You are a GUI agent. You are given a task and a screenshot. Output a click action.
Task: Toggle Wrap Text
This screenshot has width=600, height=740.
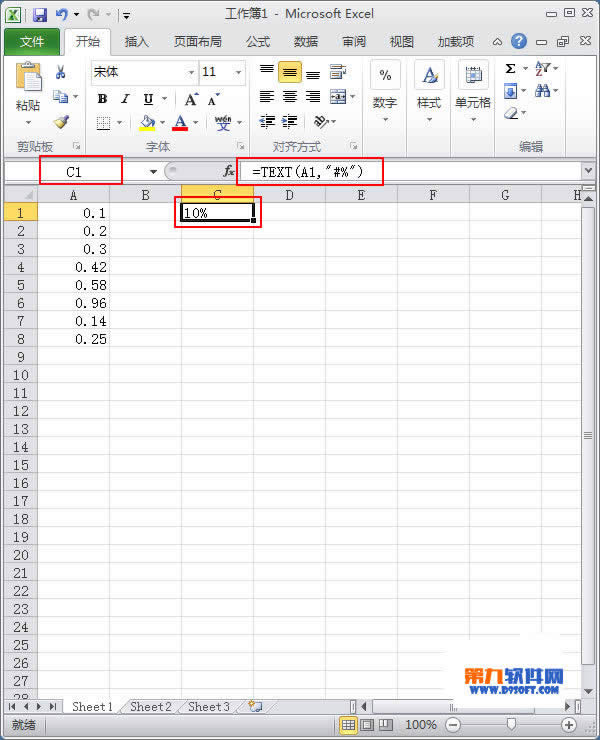338,72
